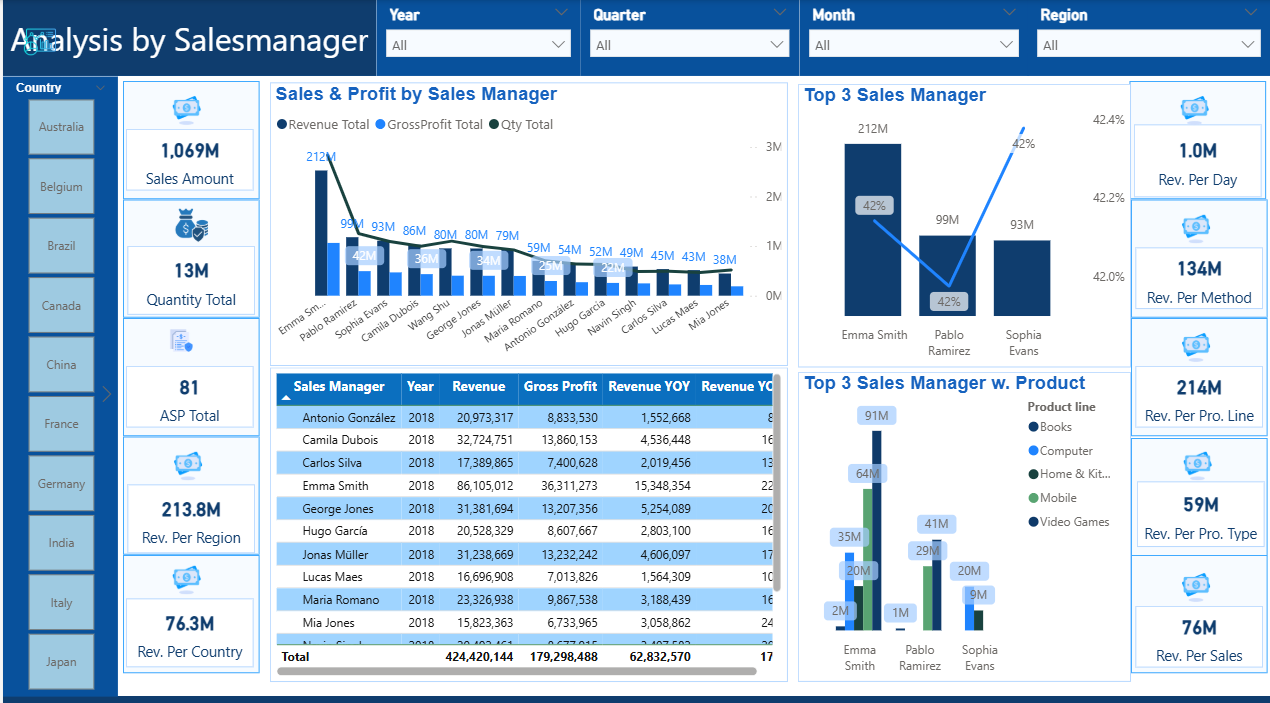This screenshot has height=703, width=1270.
Task: Click the cash icon above Rev. Per Method
Action: 1196,228
